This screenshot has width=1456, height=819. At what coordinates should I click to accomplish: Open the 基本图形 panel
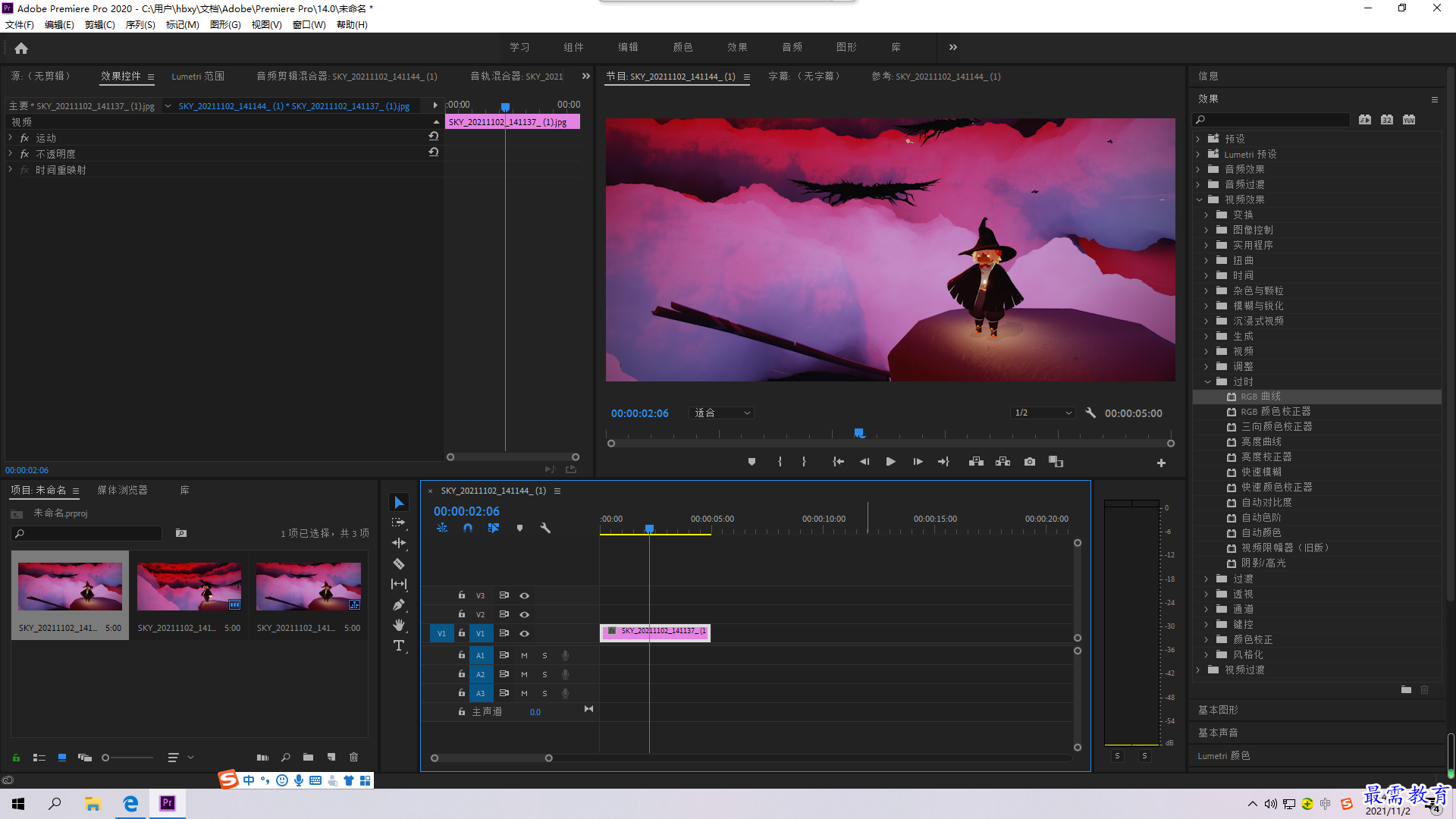pyautogui.click(x=1218, y=710)
